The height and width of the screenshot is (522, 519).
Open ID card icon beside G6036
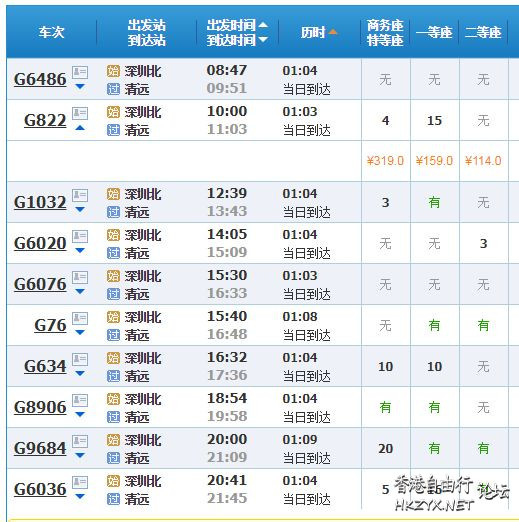80,482
